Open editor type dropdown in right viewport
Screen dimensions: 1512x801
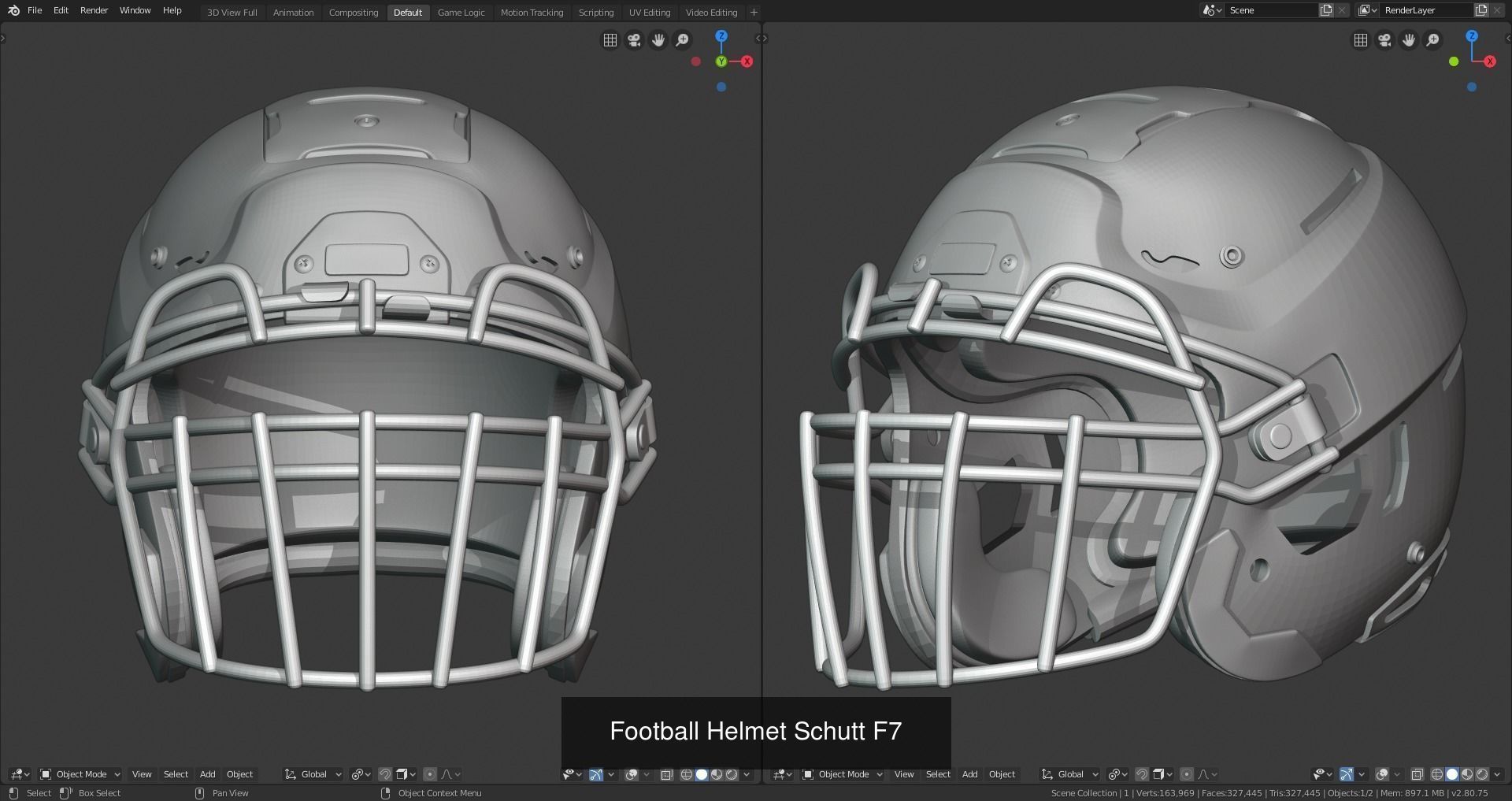(782, 774)
